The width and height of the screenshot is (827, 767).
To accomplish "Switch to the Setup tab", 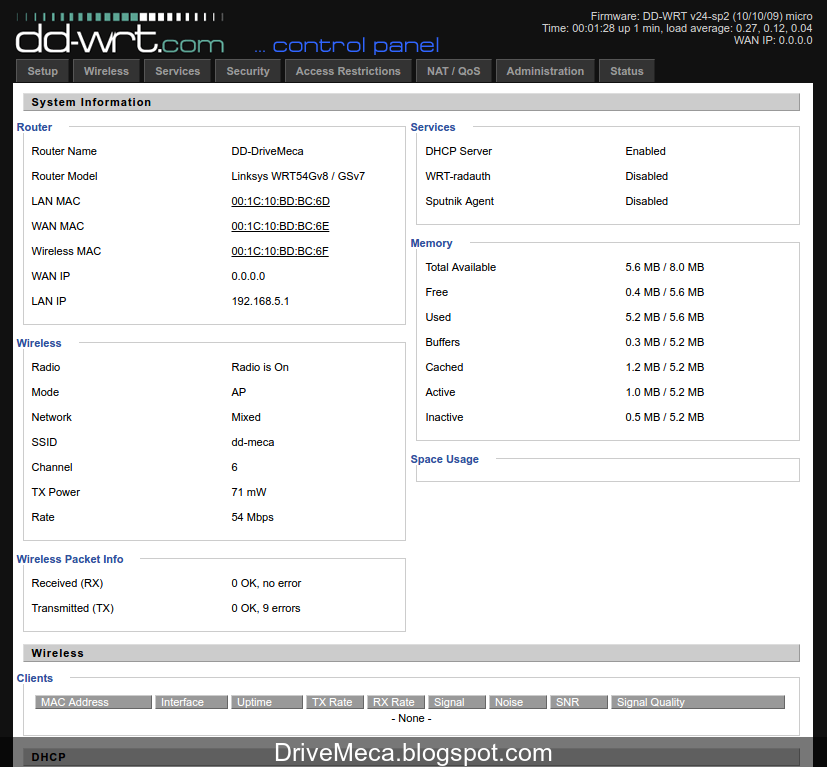I will point(42,70).
